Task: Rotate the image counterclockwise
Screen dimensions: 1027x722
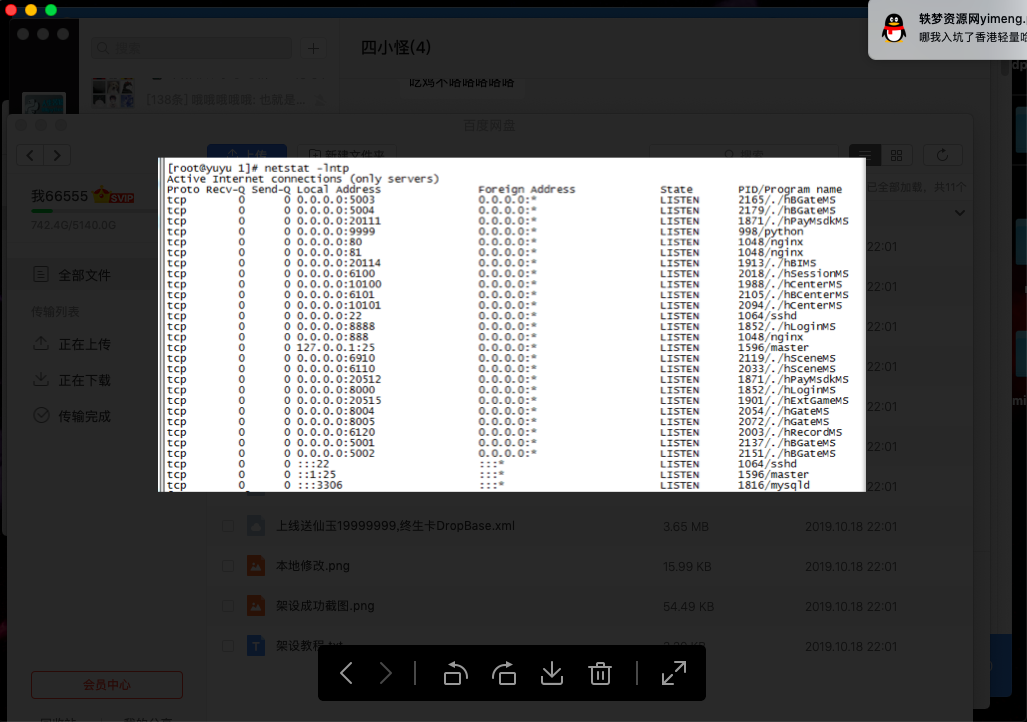Action: (x=455, y=673)
